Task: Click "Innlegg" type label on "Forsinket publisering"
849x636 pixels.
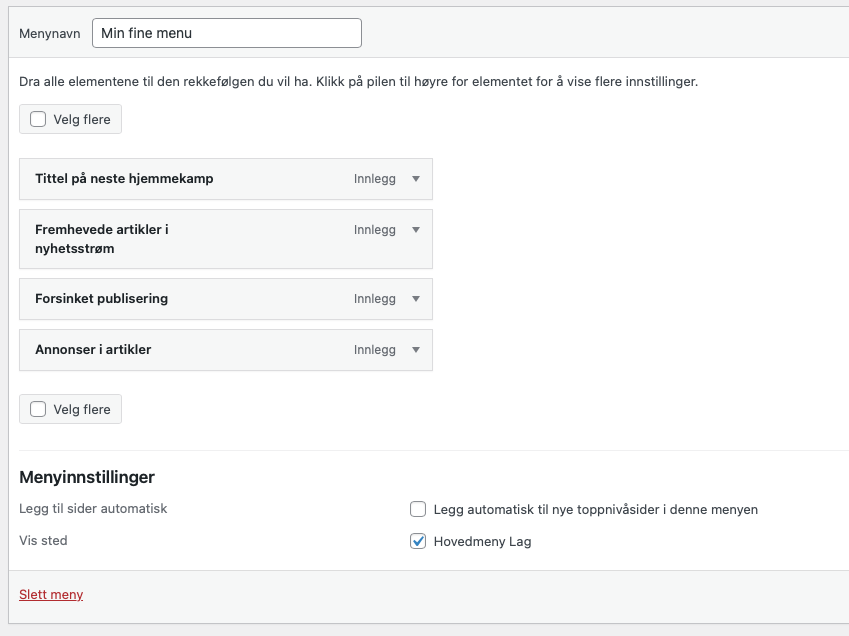Action: 375,299
